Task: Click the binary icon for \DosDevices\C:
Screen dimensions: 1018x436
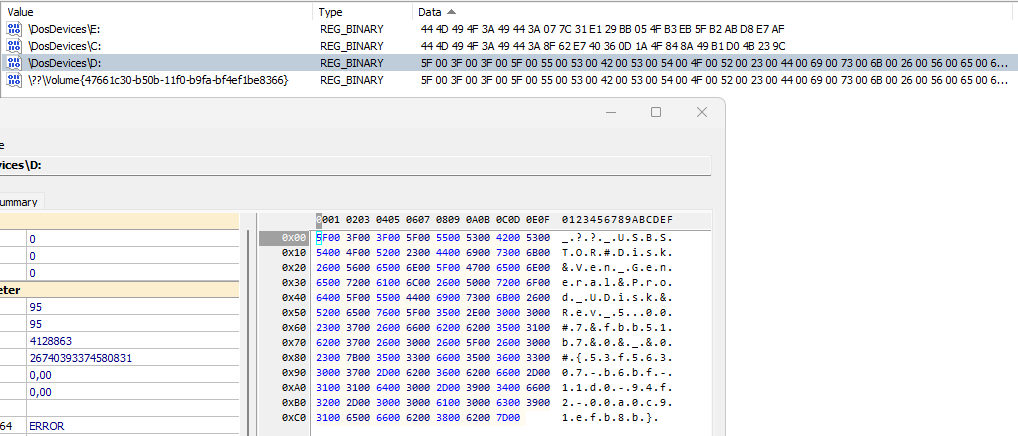Action: [x=13, y=46]
